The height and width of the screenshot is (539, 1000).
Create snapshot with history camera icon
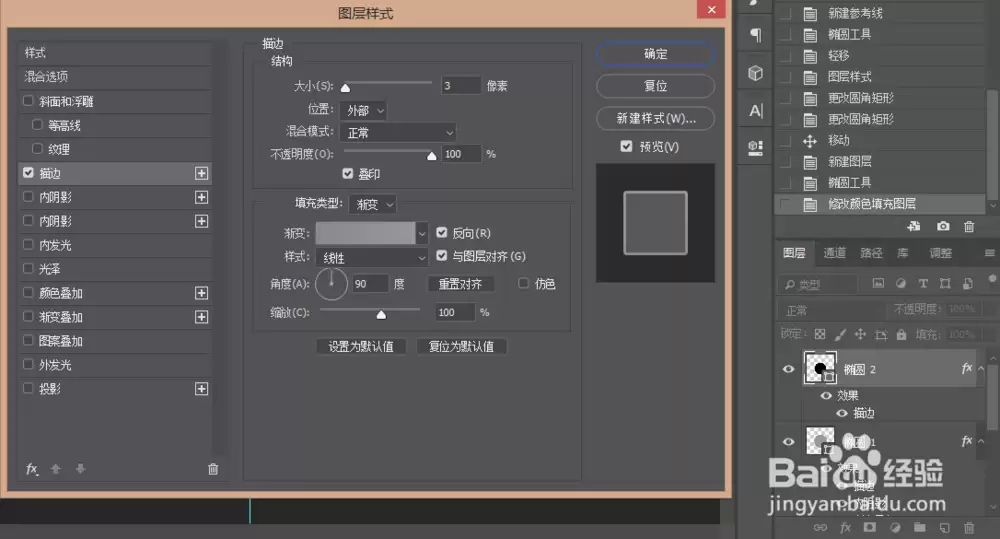coord(943,226)
